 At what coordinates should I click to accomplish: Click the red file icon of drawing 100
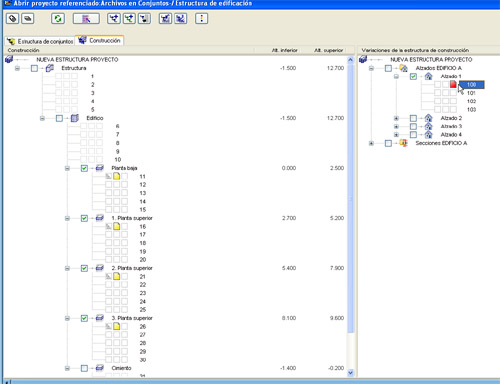(453, 84)
